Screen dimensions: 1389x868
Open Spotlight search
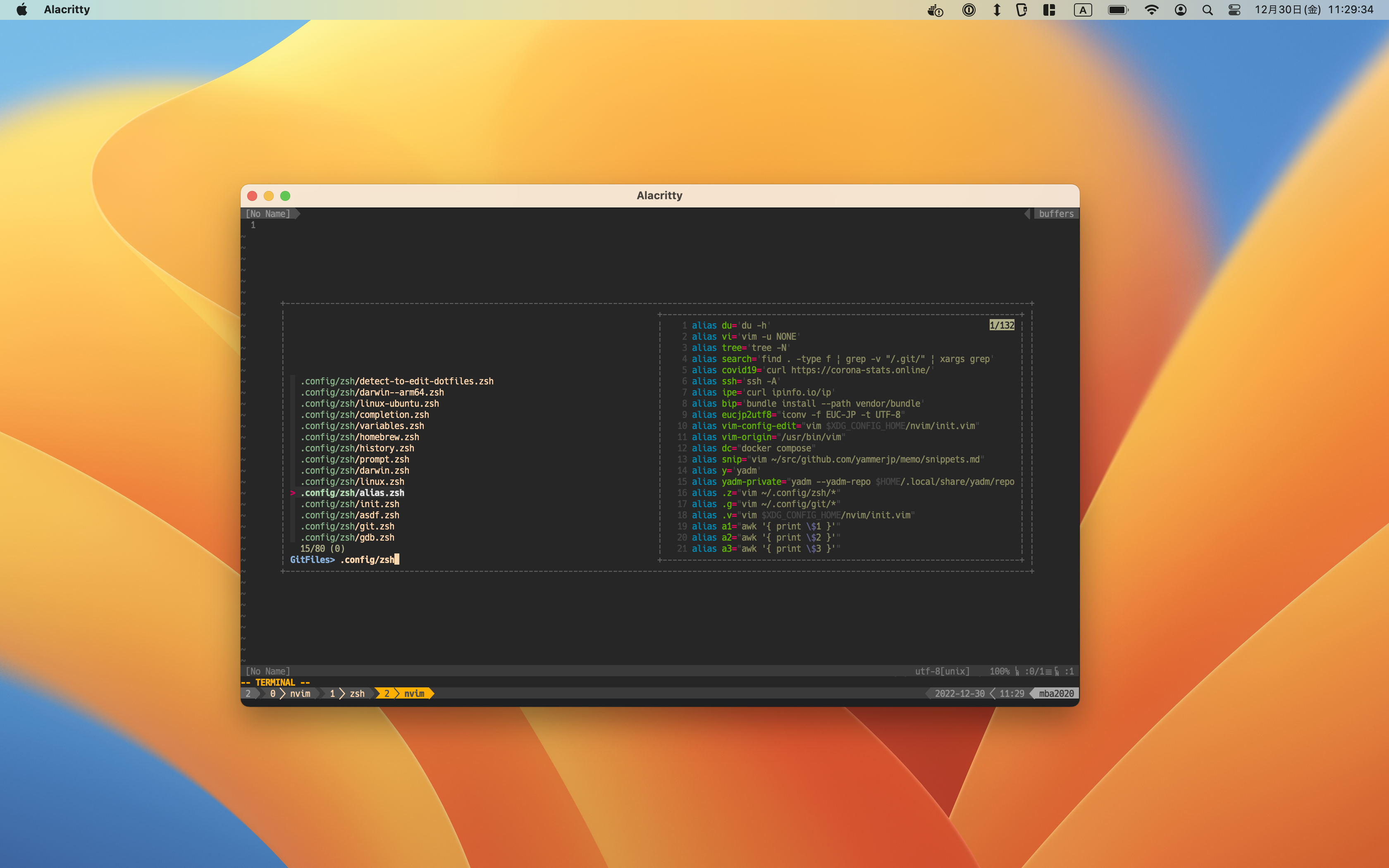pyautogui.click(x=1208, y=10)
